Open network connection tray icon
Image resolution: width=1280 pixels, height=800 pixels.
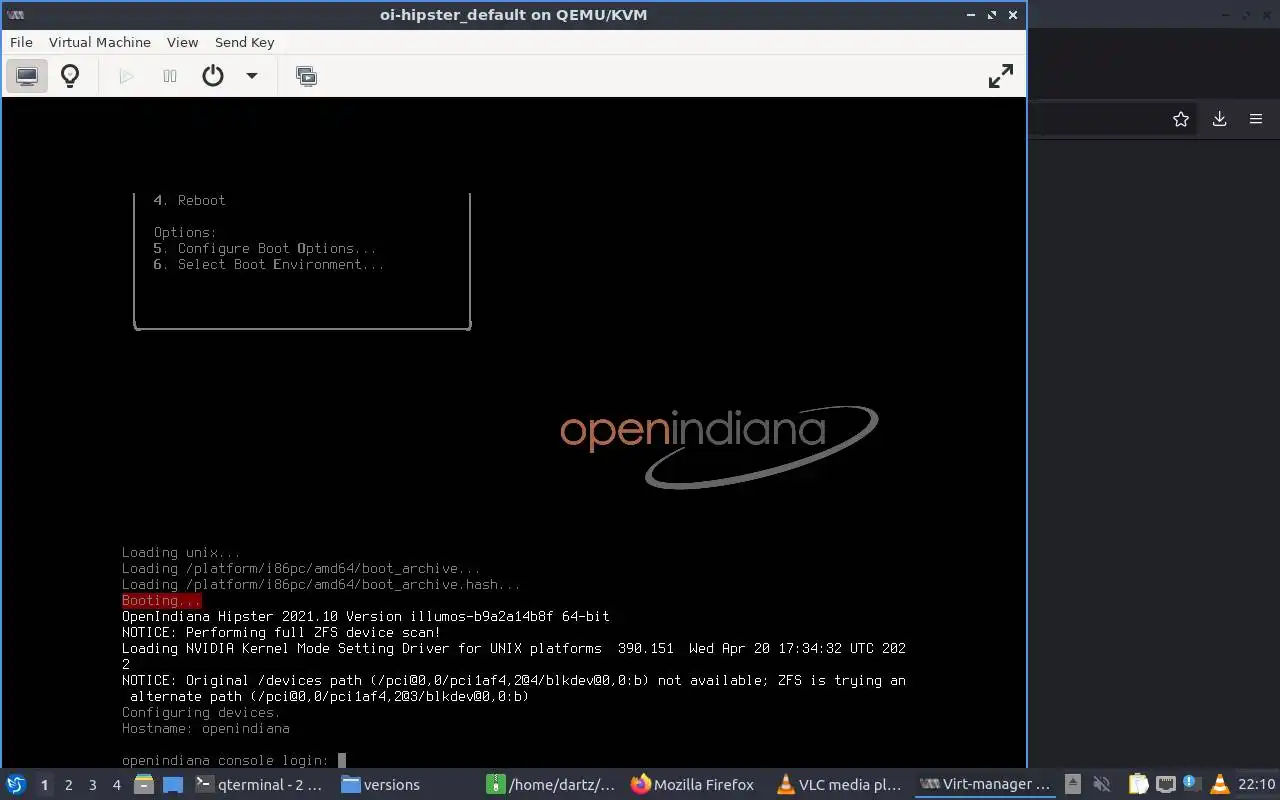click(1165, 784)
